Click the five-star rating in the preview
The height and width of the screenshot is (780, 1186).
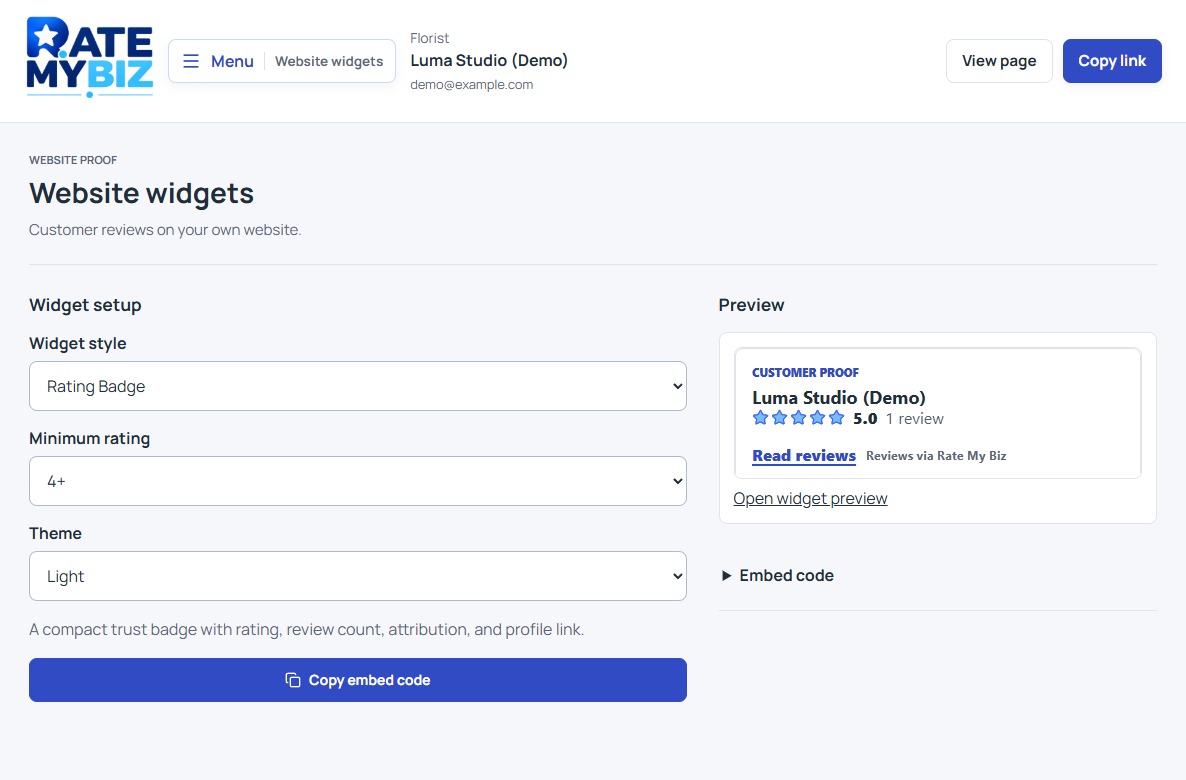tap(798, 418)
